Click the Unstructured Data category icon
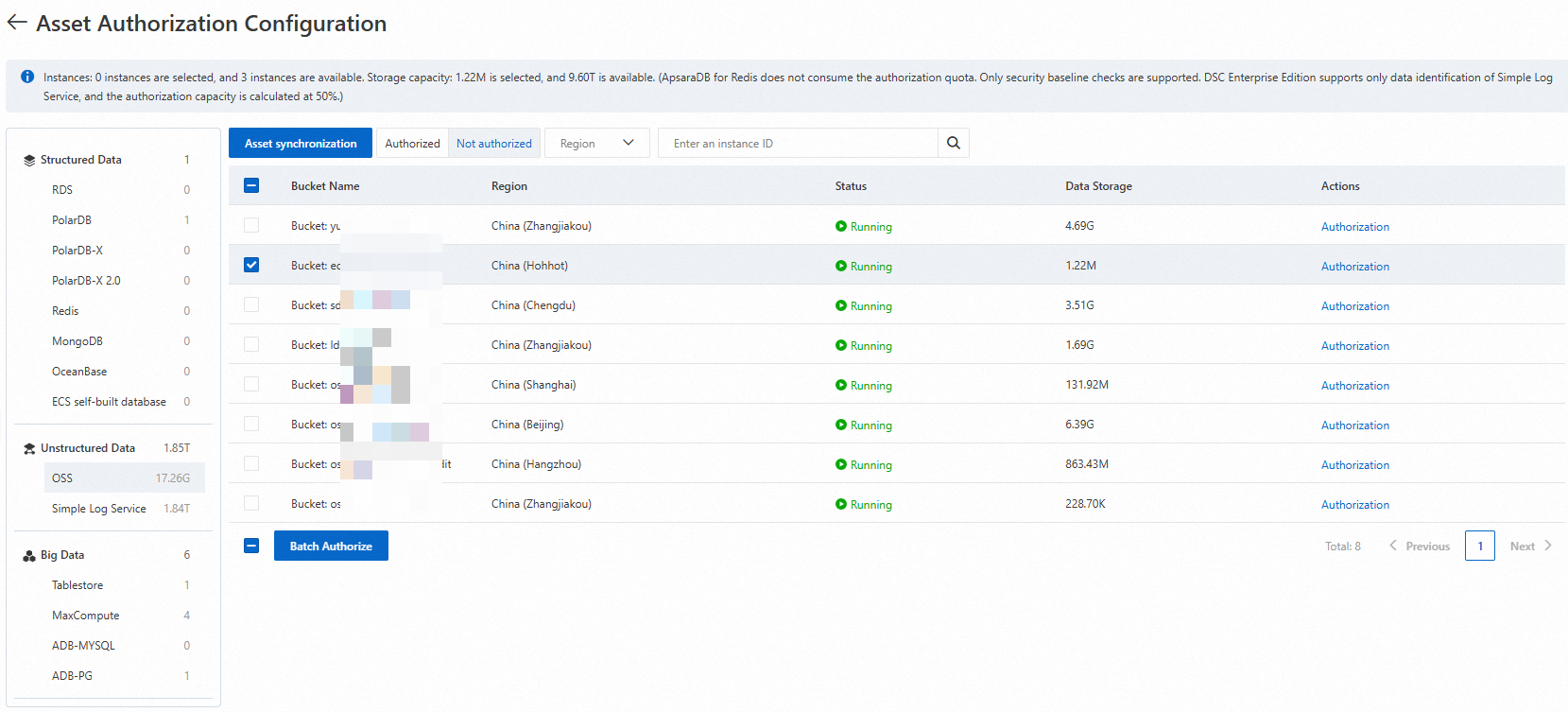This screenshot has width=1568, height=712. [29, 448]
